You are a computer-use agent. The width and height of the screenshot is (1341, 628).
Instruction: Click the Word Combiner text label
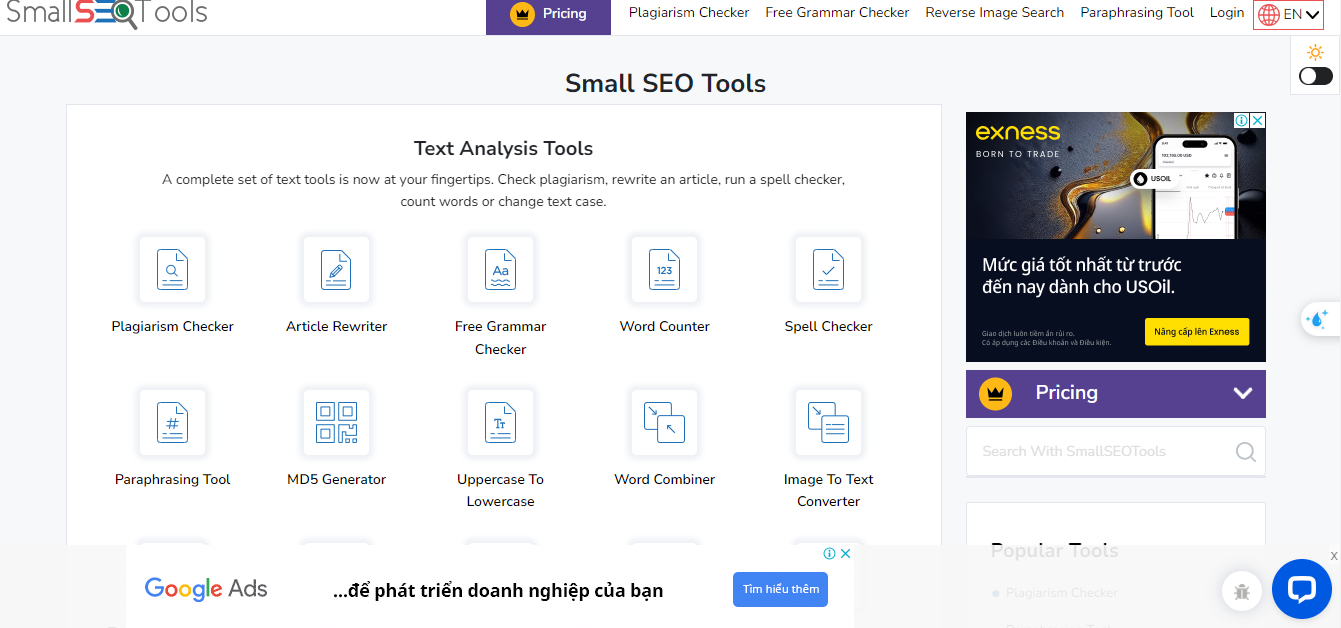coord(664,480)
